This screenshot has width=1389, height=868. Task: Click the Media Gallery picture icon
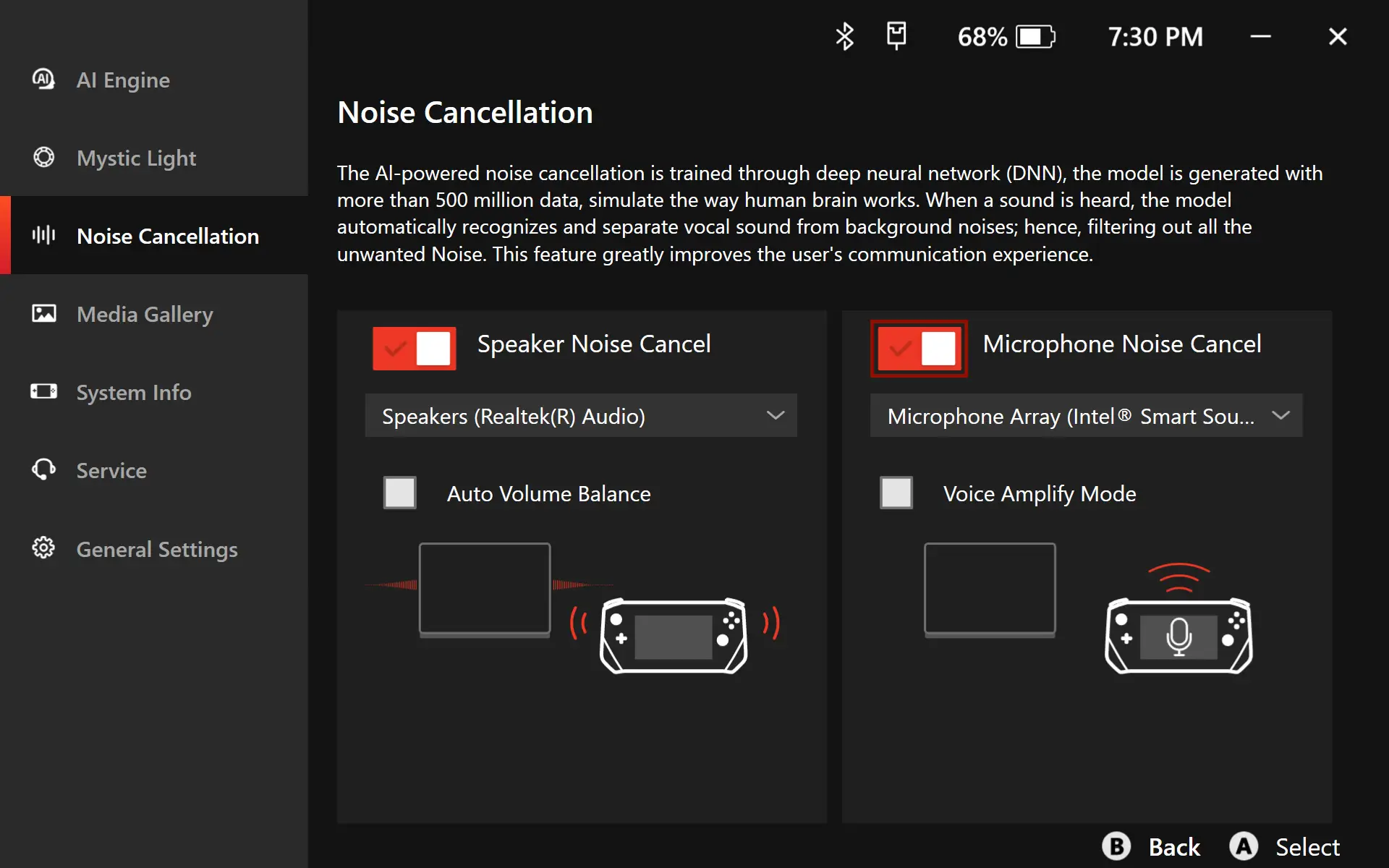coord(43,313)
